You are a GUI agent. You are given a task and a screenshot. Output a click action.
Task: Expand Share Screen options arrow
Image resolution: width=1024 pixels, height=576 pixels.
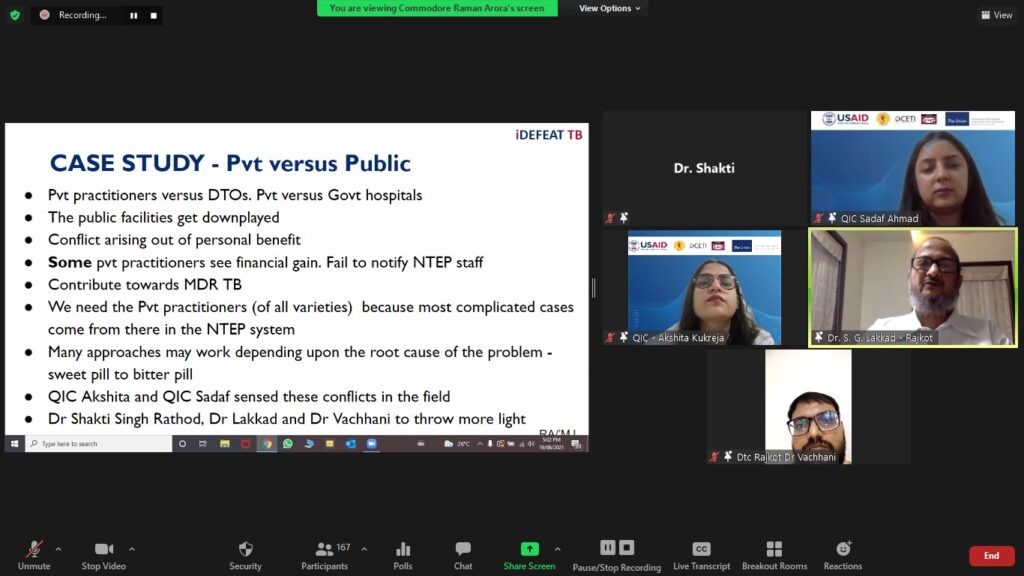pyautogui.click(x=557, y=549)
